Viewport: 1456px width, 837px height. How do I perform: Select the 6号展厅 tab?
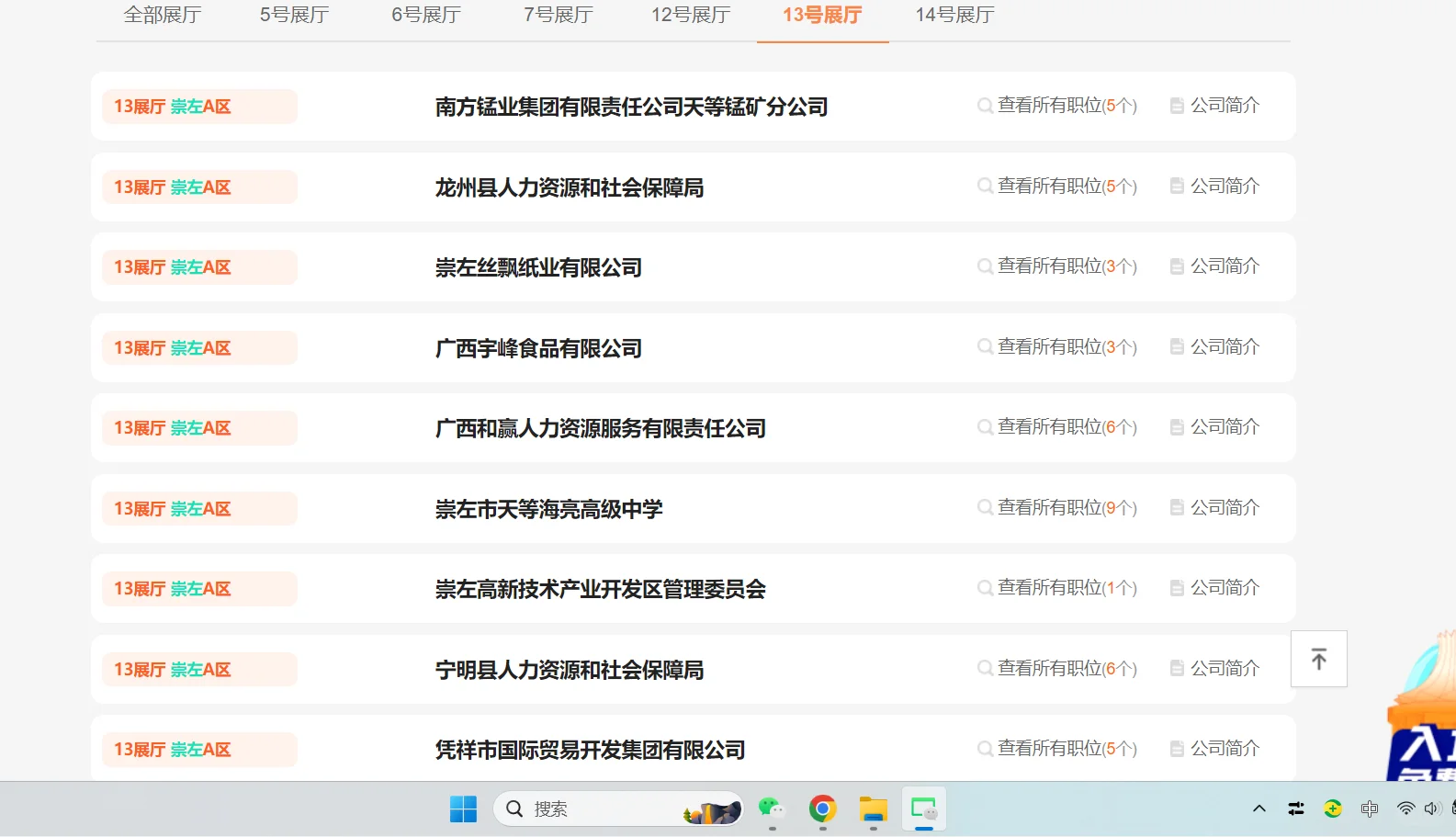coord(426,15)
